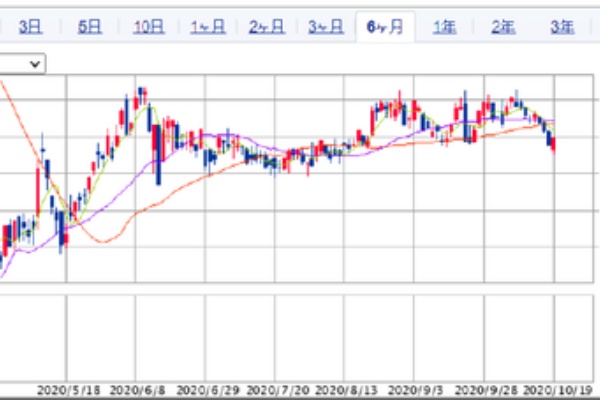600x400 pixels.
Task: Click the active 6ヶ月 tab
Action: point(385,28)
